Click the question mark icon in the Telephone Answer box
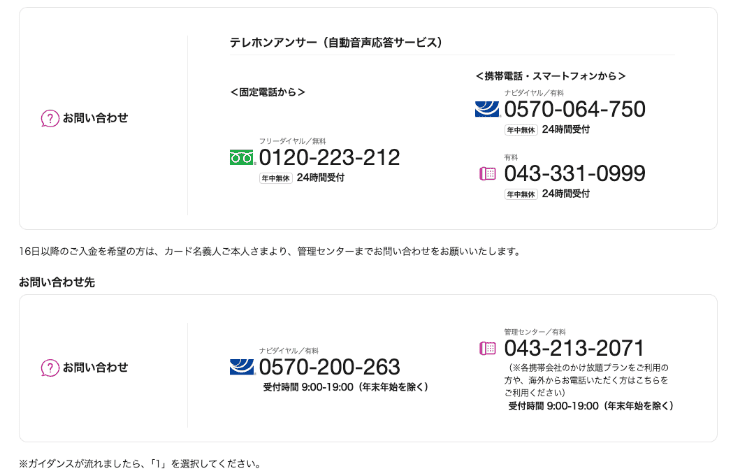 tap(49, 118)
